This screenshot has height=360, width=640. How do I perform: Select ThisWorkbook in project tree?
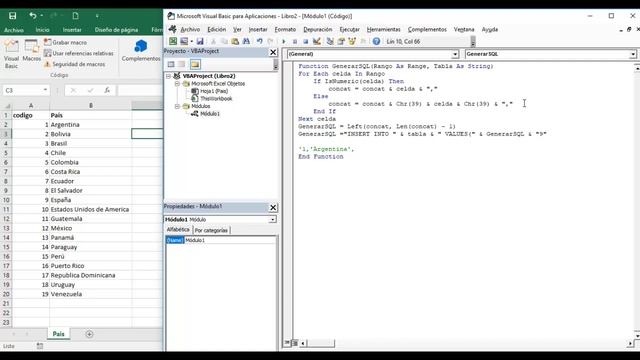tap(216, 99)
